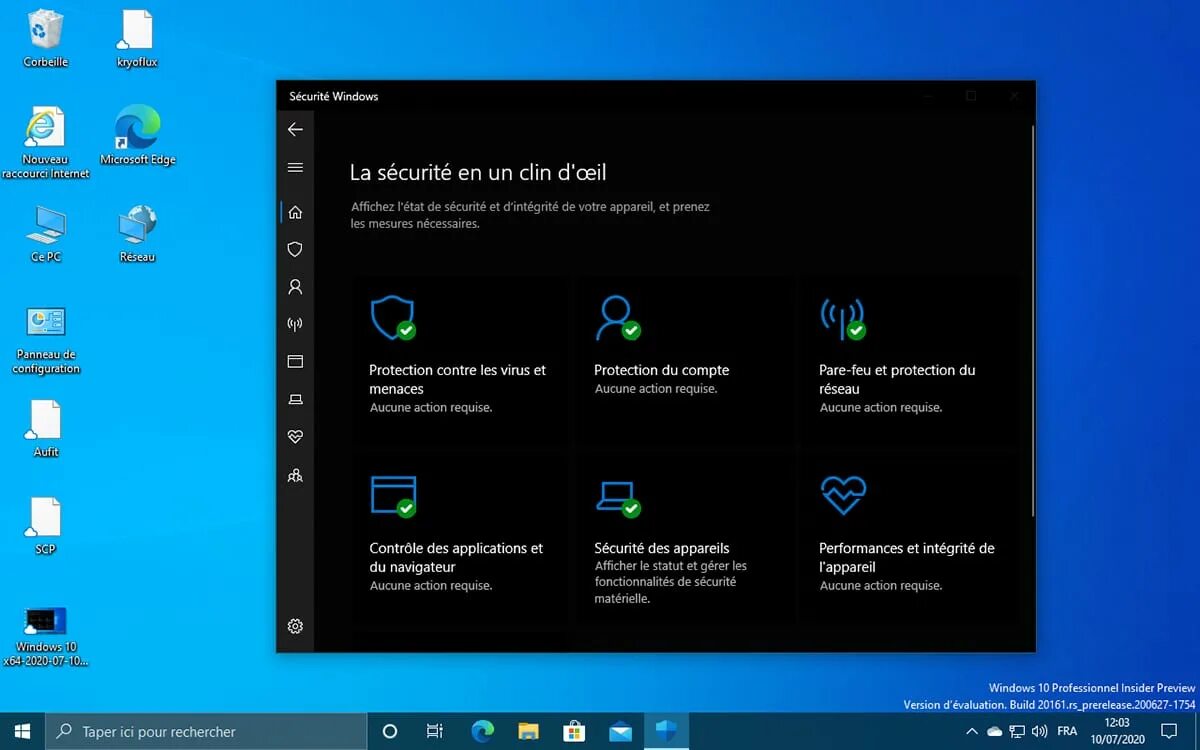Open the Windows Start menu
Viewport: 1200px width, 750px height.
(22, 731)
